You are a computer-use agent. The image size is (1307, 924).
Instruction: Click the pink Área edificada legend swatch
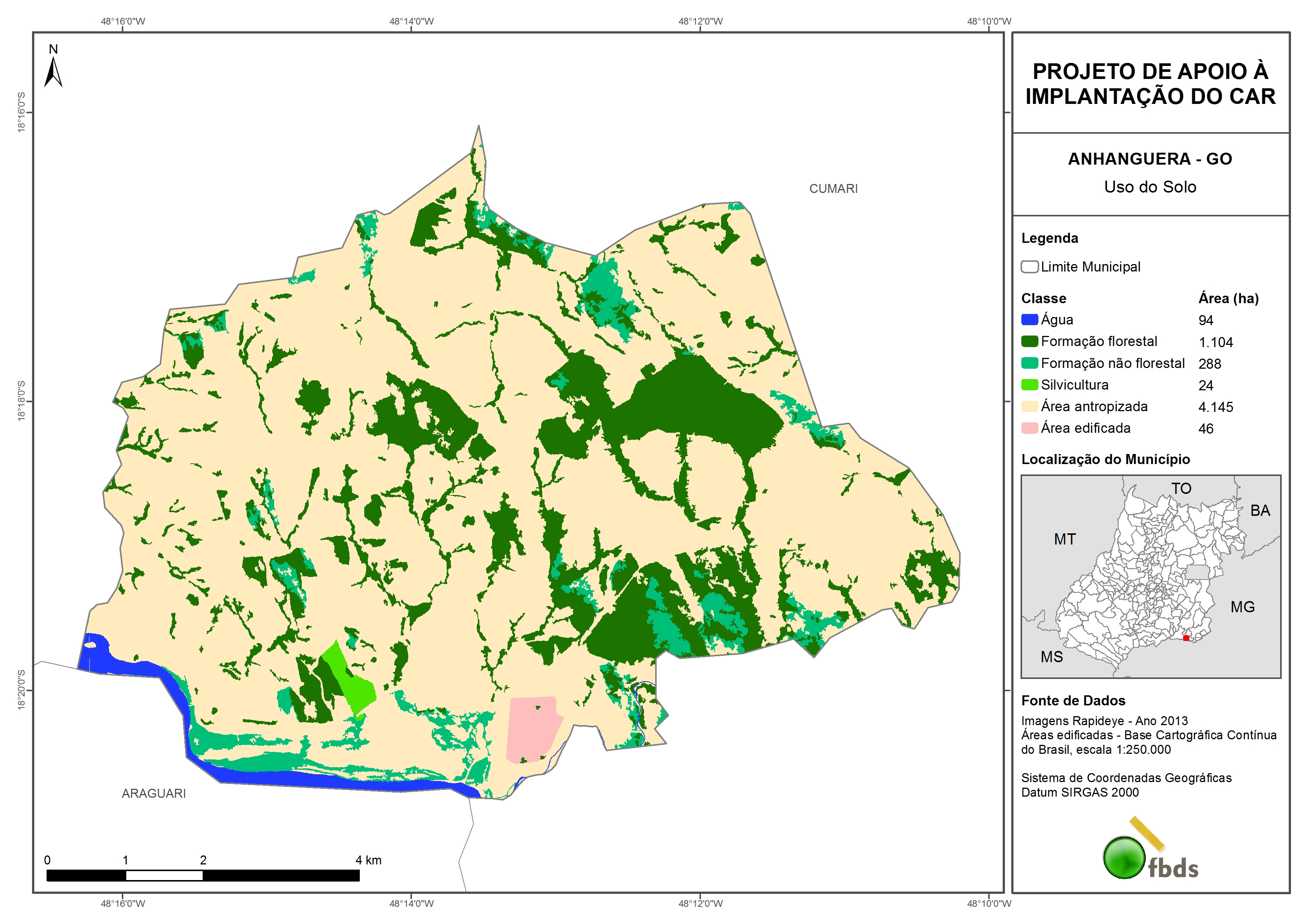(1029, 428)
